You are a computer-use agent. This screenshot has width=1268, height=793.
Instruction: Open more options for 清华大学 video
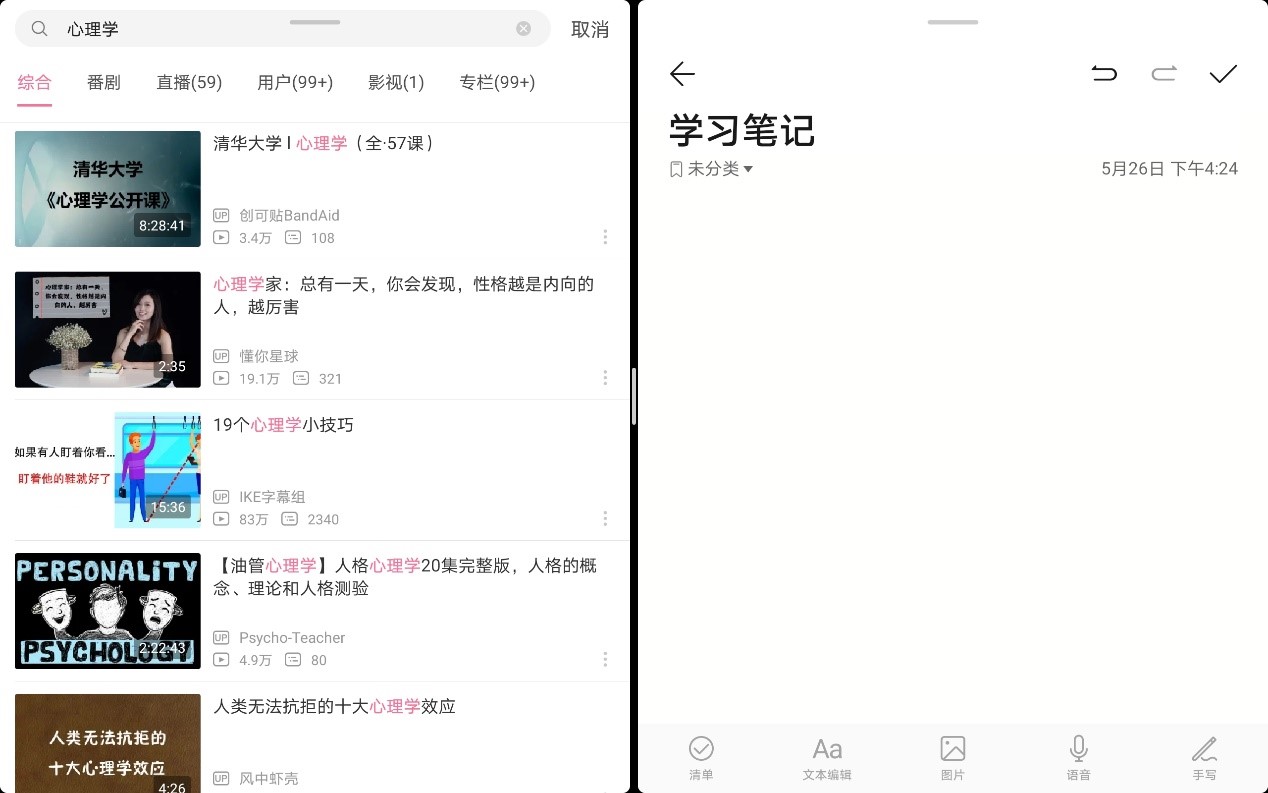click(605, 237)
